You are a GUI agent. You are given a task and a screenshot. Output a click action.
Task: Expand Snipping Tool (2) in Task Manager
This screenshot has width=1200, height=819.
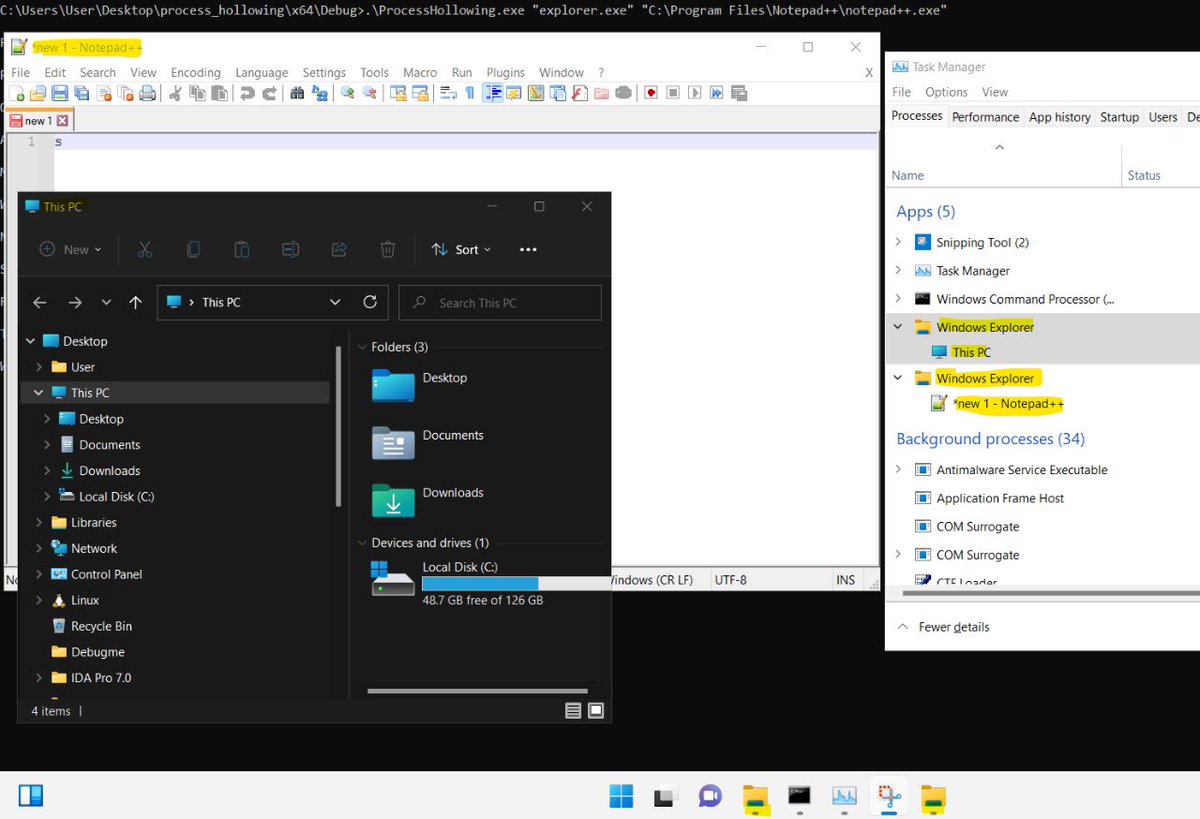pos(898,242)
